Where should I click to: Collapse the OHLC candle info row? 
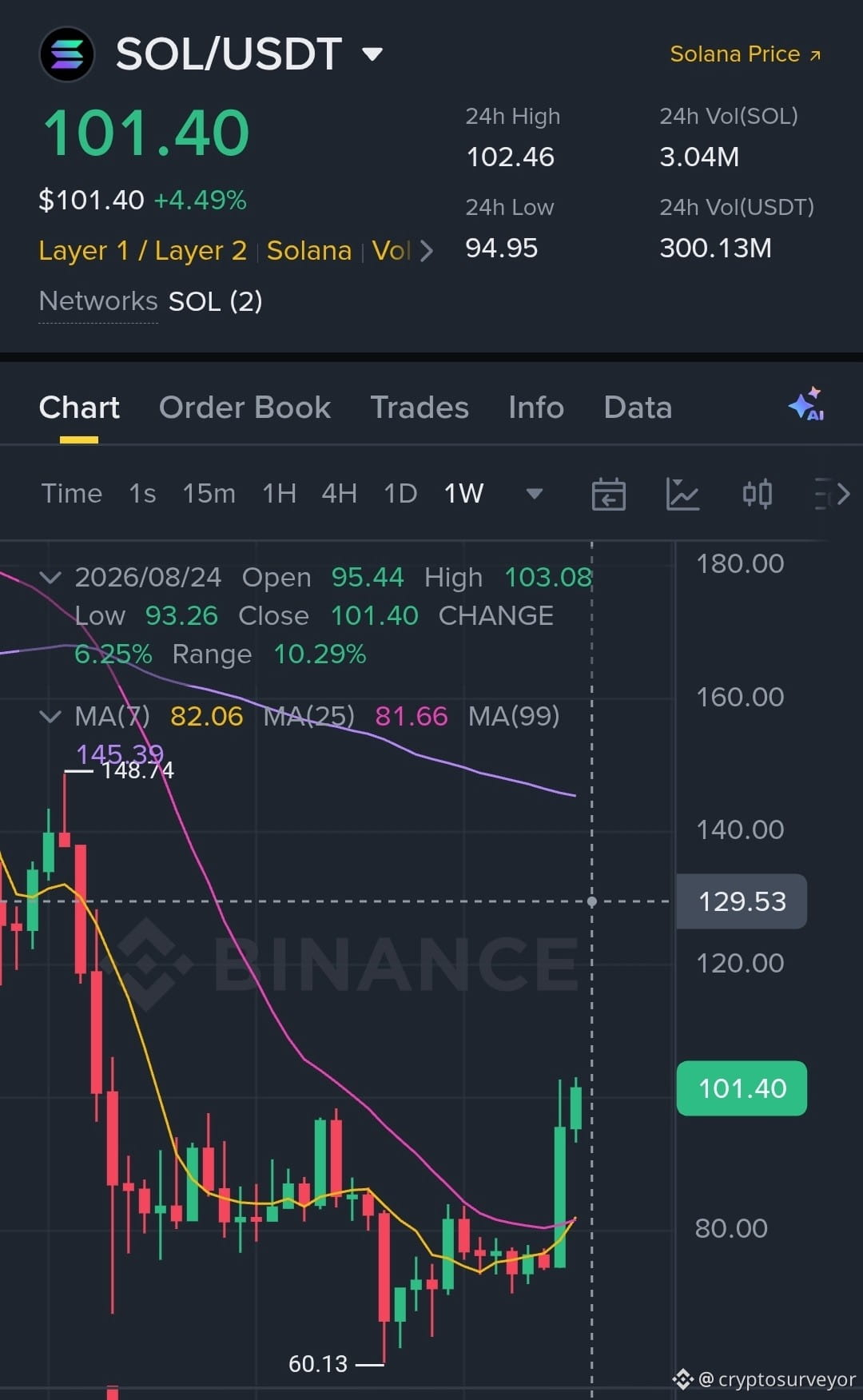[50, 578]
